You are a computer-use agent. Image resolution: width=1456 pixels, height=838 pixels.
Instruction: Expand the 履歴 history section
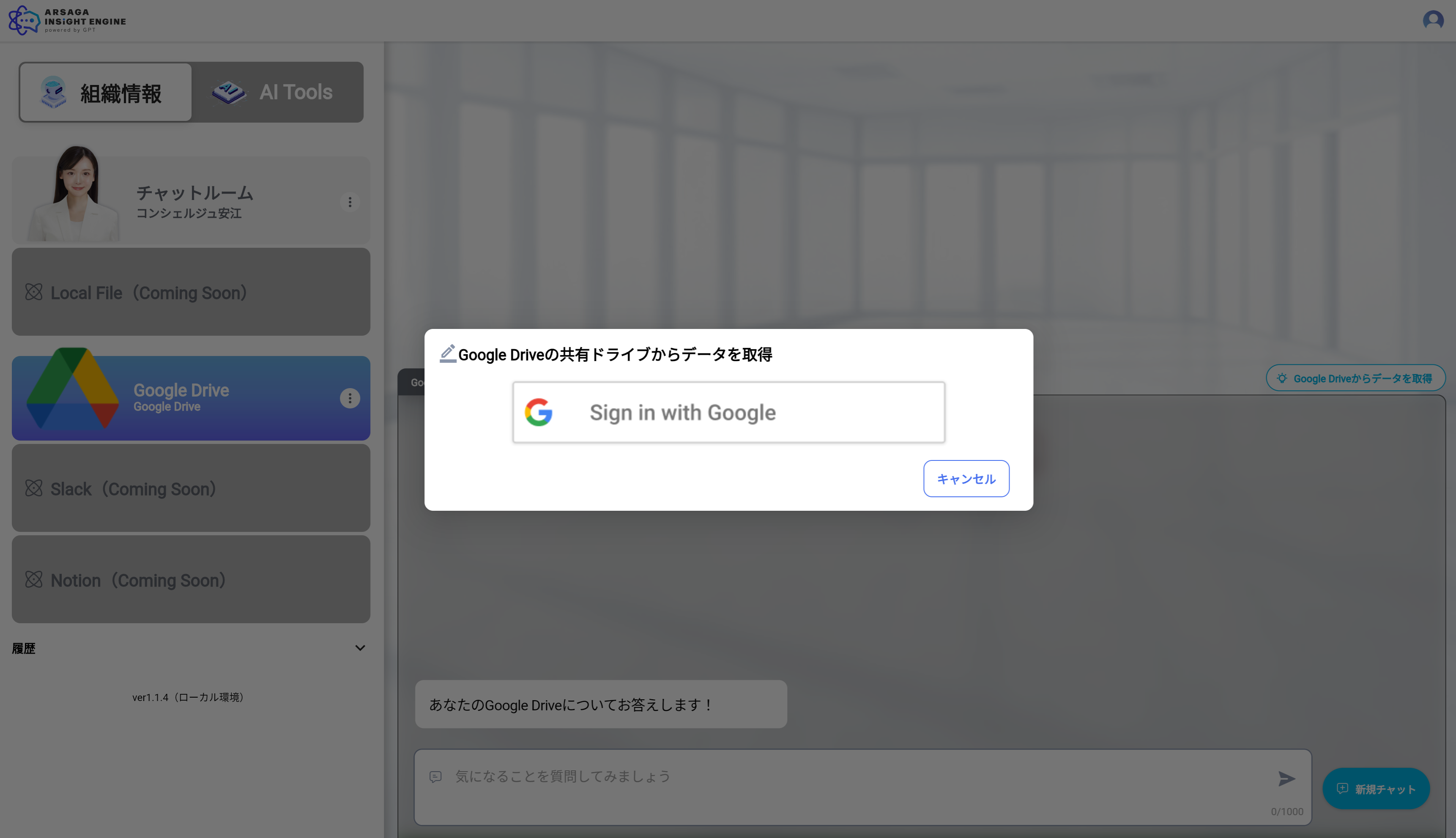[360, 648]
